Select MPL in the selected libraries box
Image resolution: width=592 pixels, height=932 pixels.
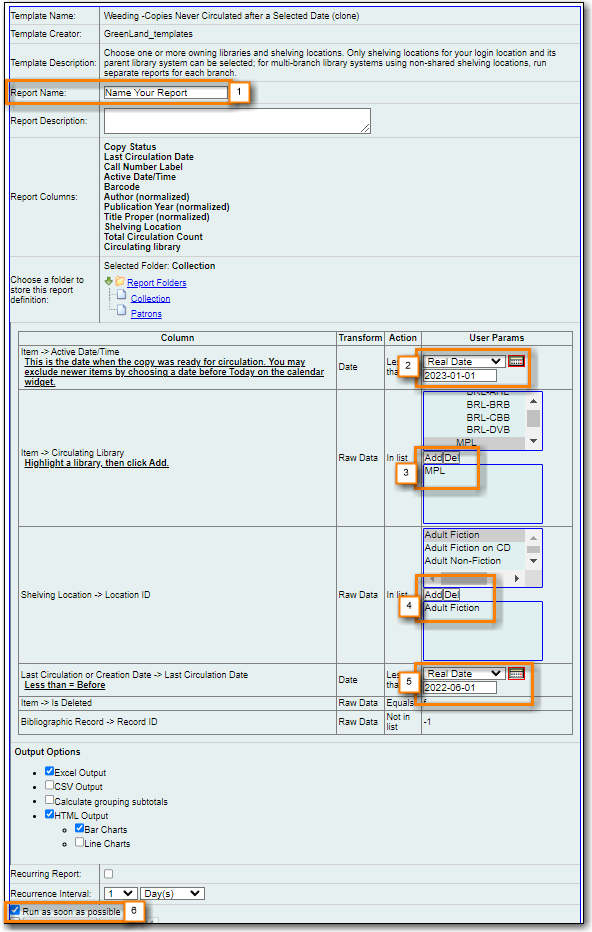(435, 471)
